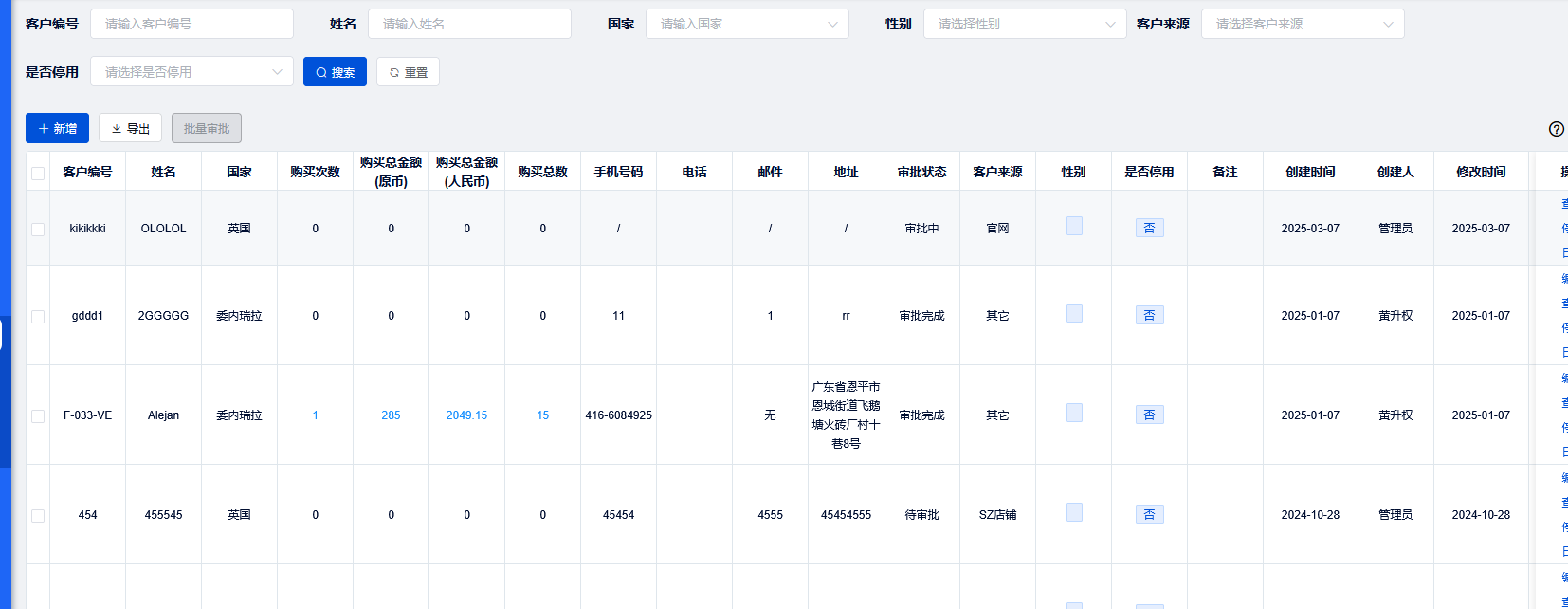Click the 批量审批 batch approve button
This screenshot has height=609, width=1568.
(207, 128)
